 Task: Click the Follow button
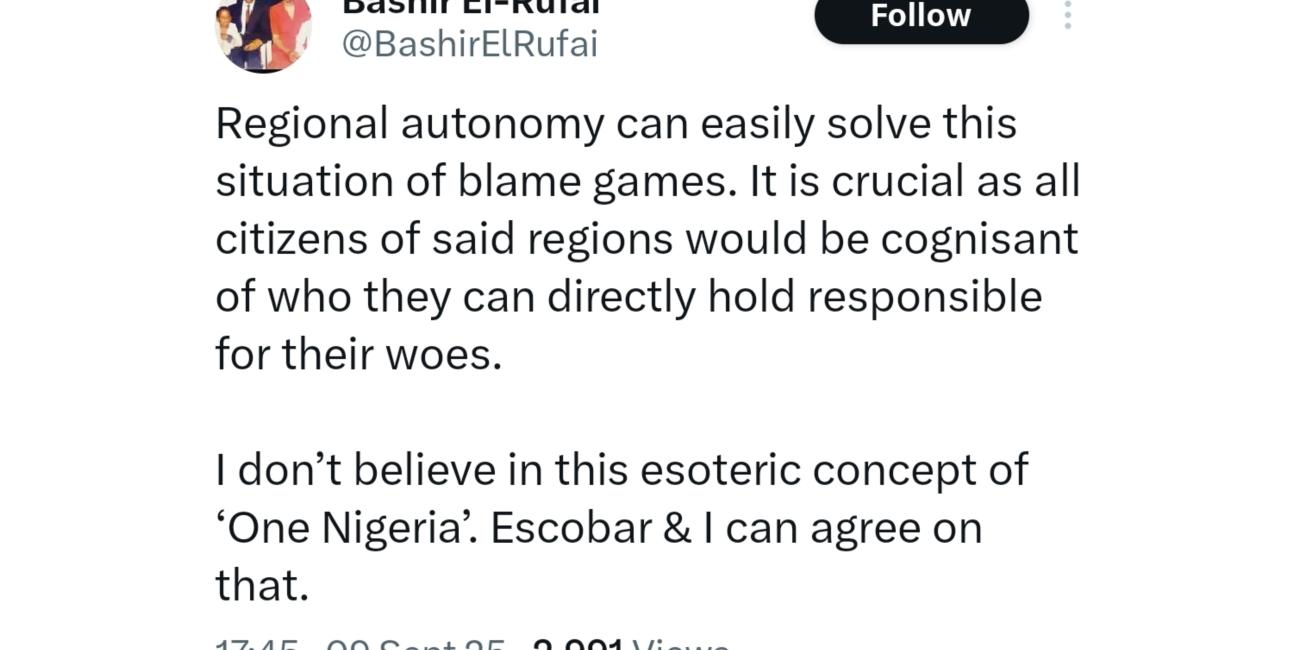[921, 17]
